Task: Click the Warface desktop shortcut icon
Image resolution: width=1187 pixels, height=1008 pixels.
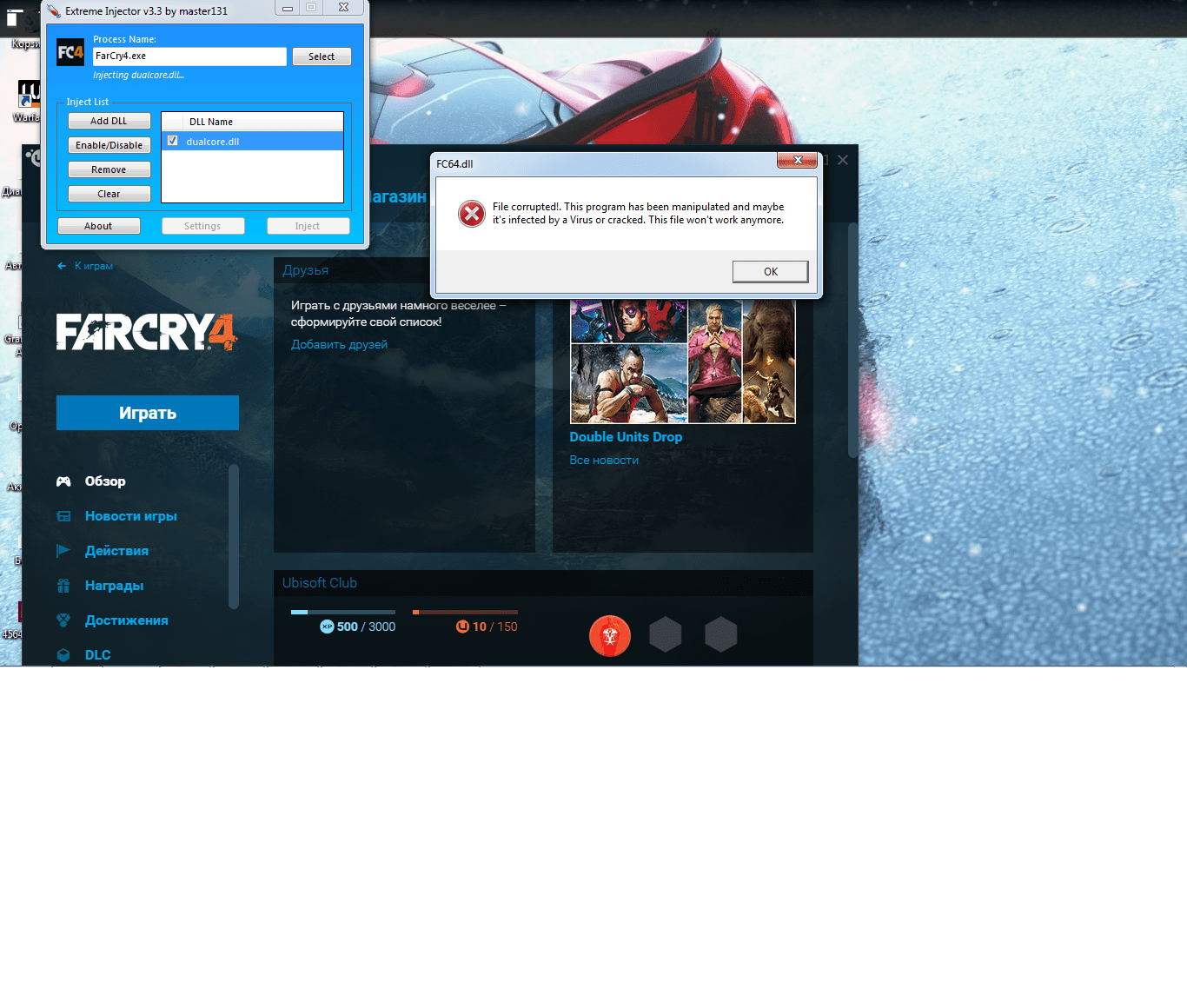Action: coord(28,94)
